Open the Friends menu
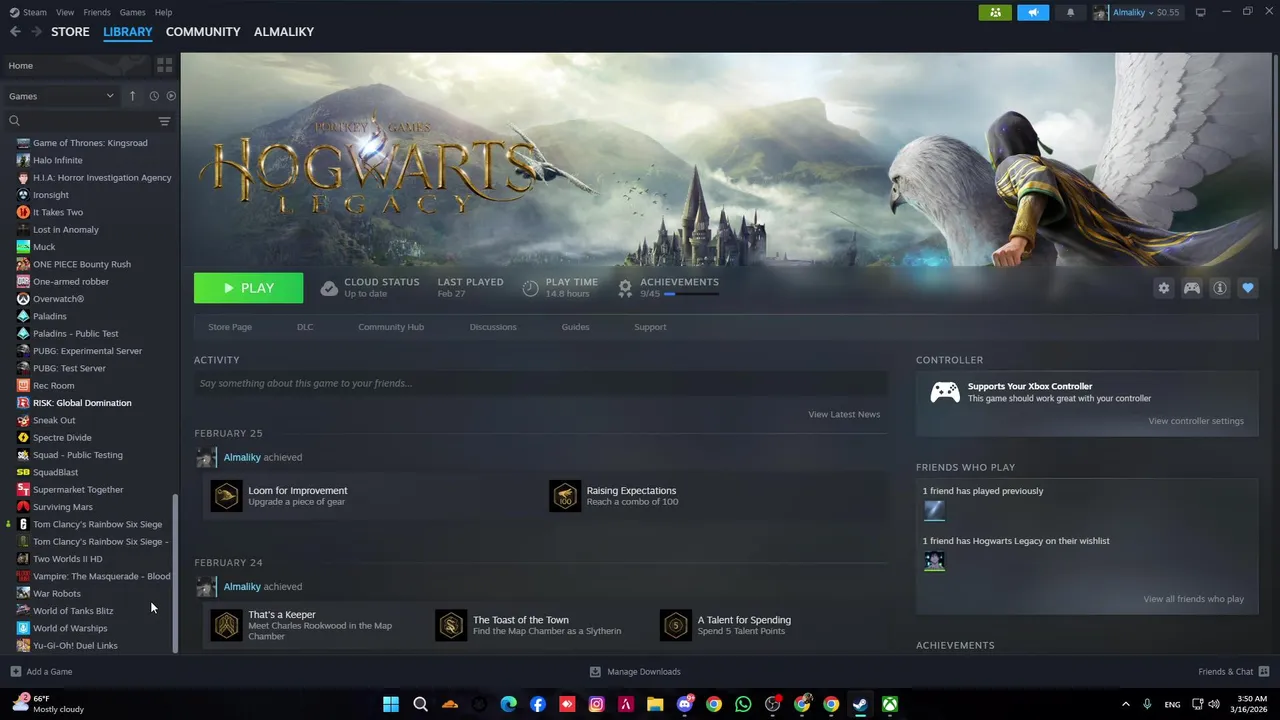 pos(97,12)
